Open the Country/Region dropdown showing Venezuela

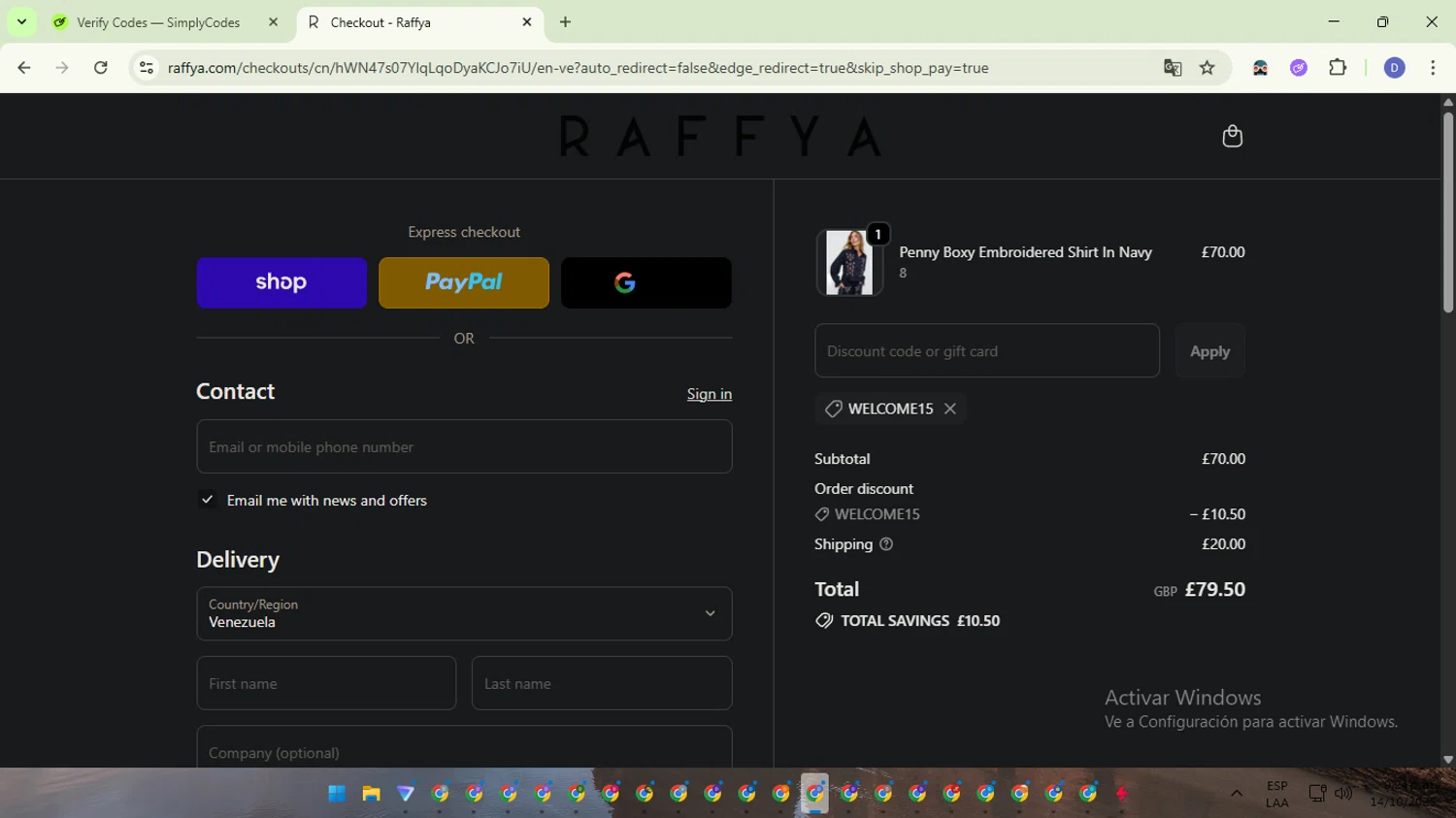[x=464, y=613]
